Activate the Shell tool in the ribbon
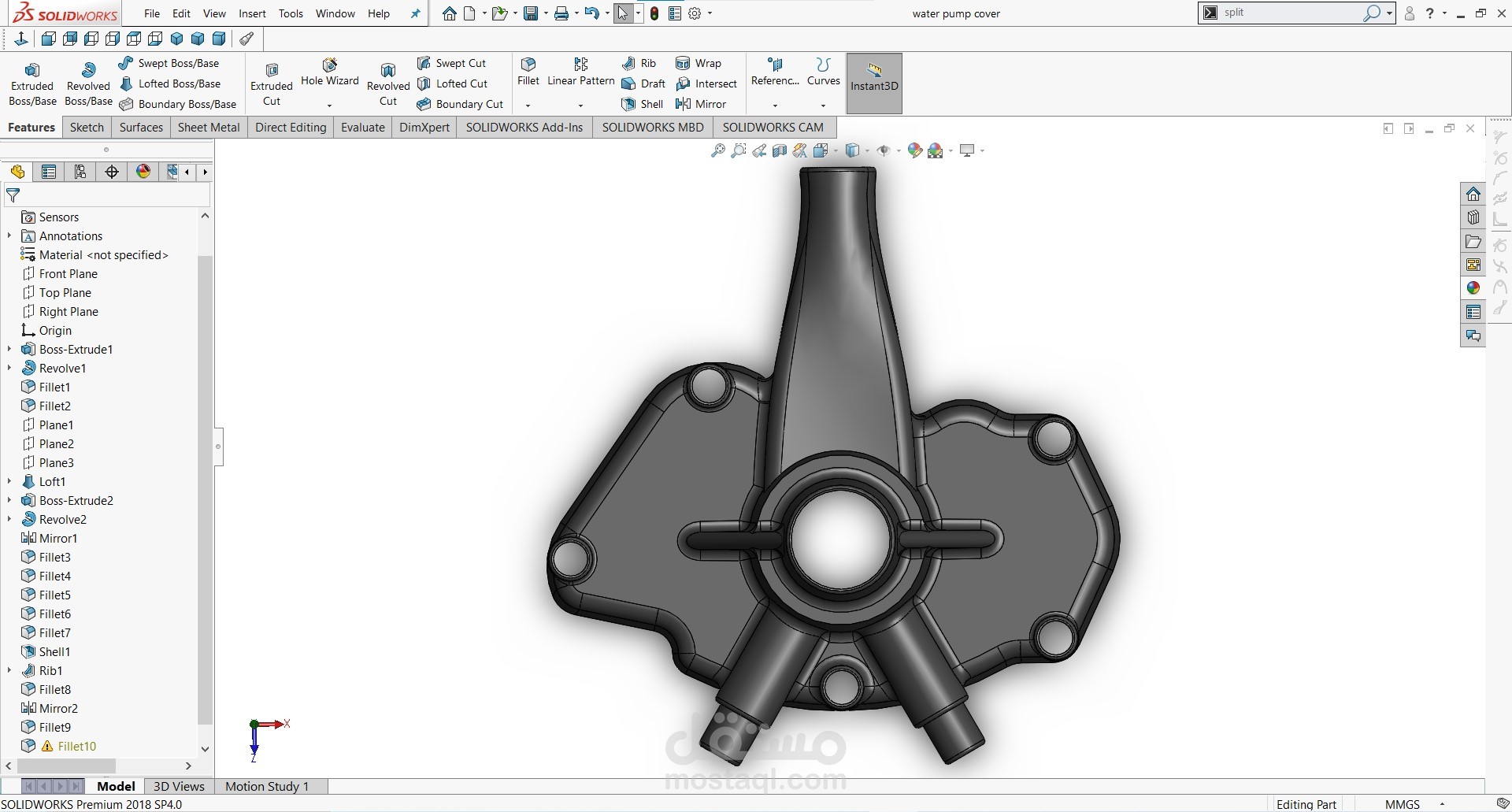The height and width of the screenshot is (812, 1512). pyautogui.click(x=643, y=104)
